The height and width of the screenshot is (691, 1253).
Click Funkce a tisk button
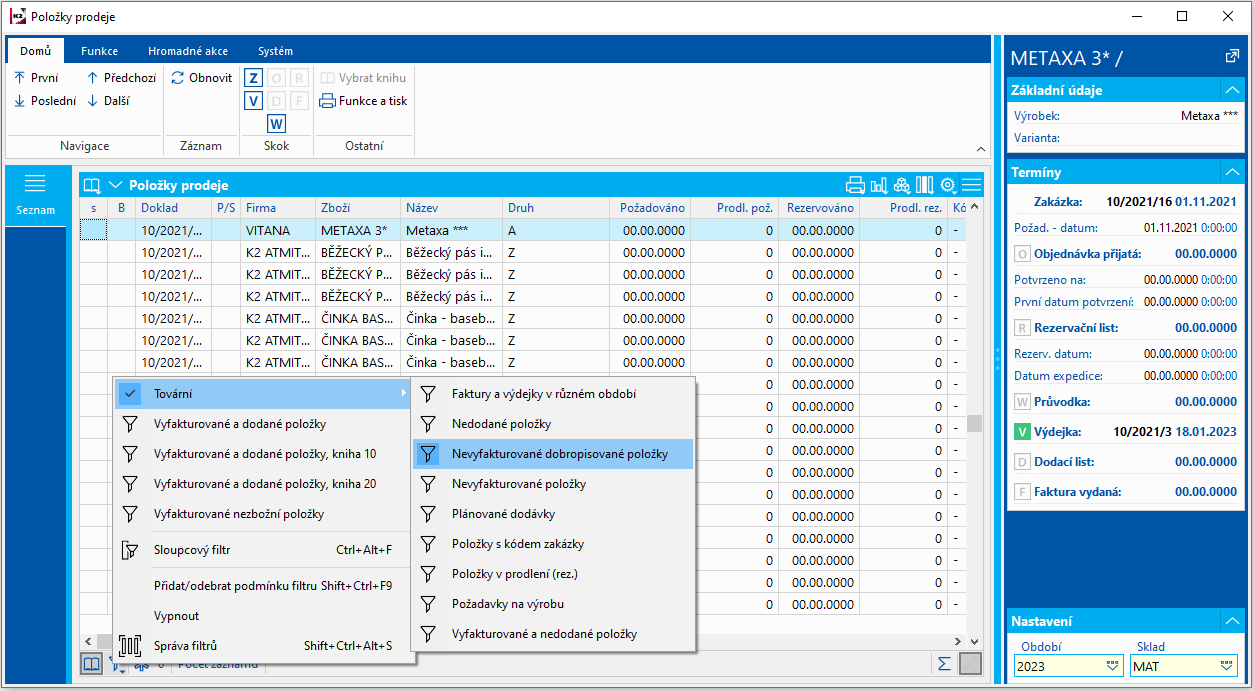(363, 101)
